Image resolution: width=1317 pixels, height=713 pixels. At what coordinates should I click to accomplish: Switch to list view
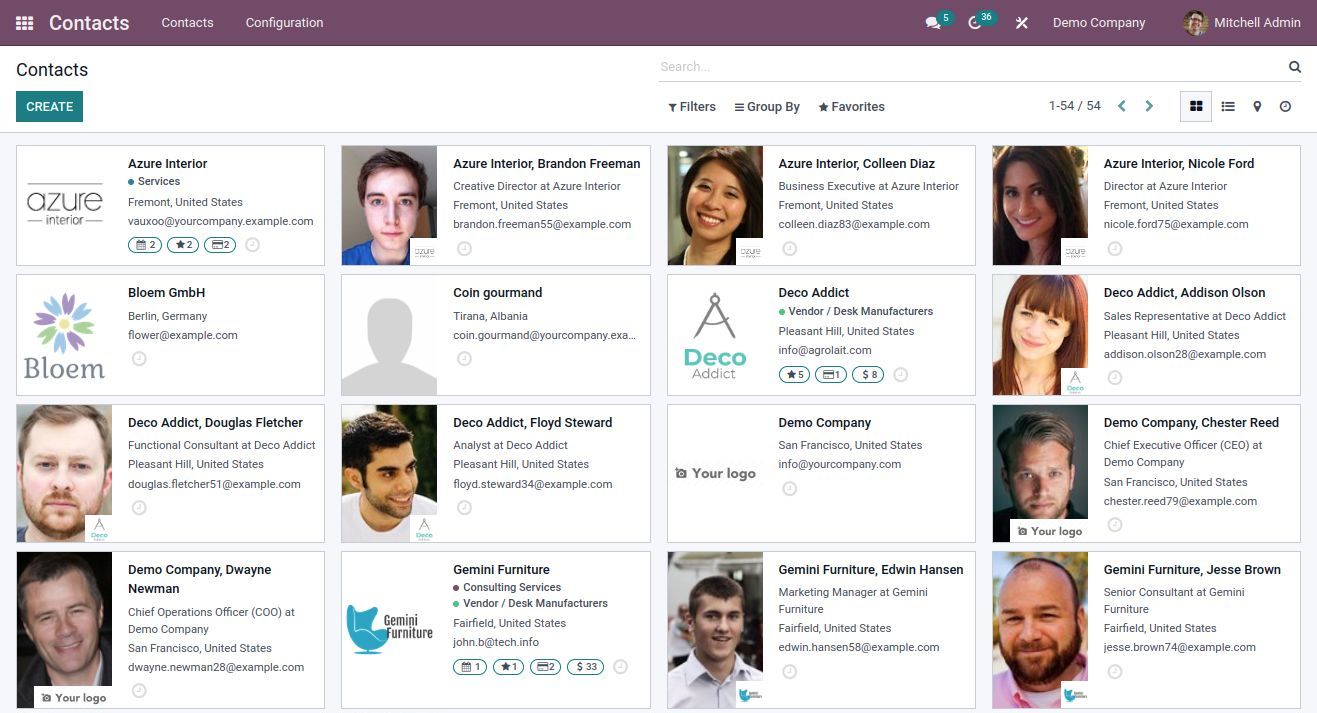point(1227,107)
